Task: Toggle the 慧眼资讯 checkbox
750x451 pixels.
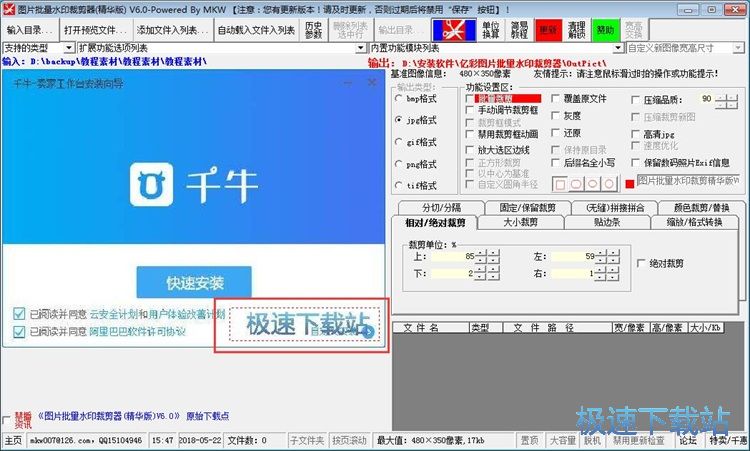Action: [6, 420]
